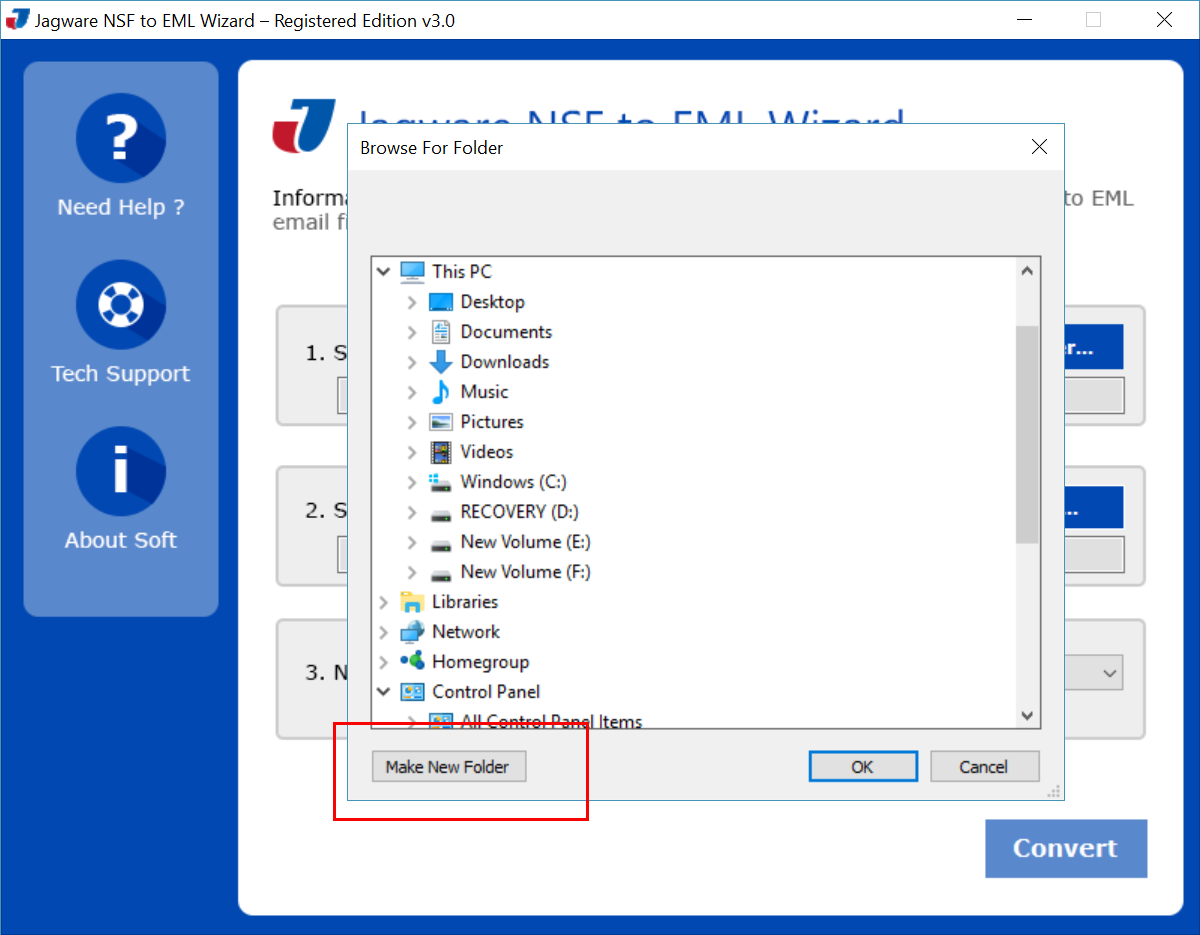The image size is (1200, 935).
Task: Select the 'Desktop' tree row text
Action: 492,302
